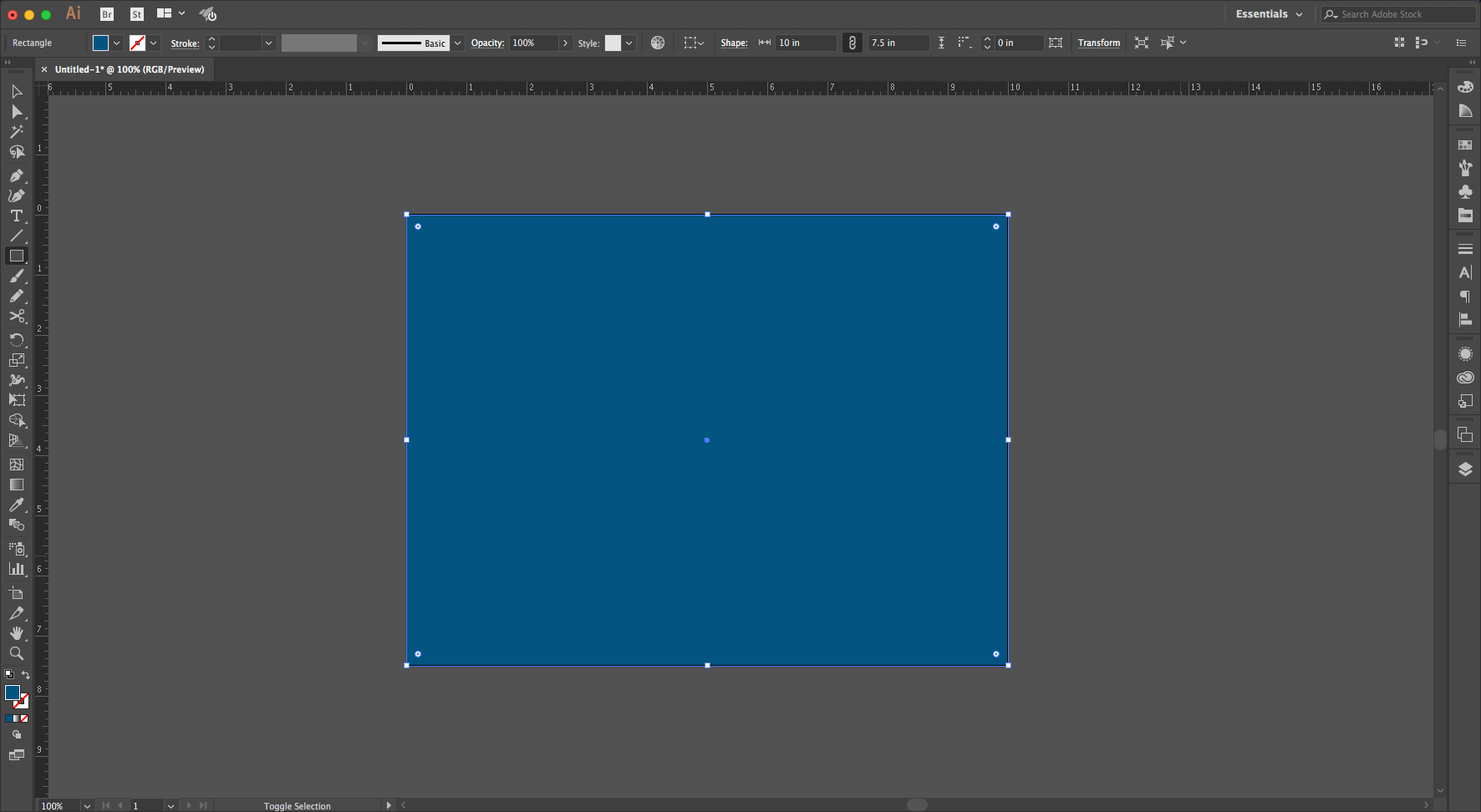Open the Layers panel icon
1481x812 pixels.
pos(1465,469)
